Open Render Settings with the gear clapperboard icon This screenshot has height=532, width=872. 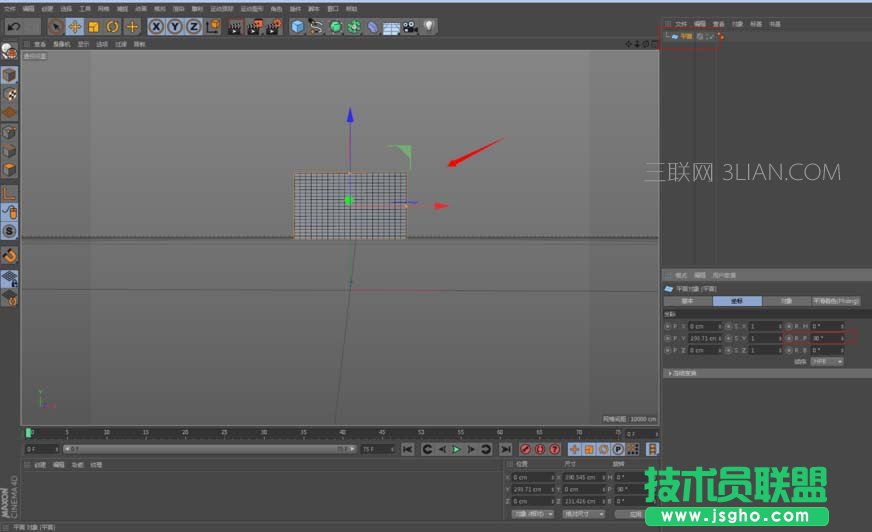[274, 27]
